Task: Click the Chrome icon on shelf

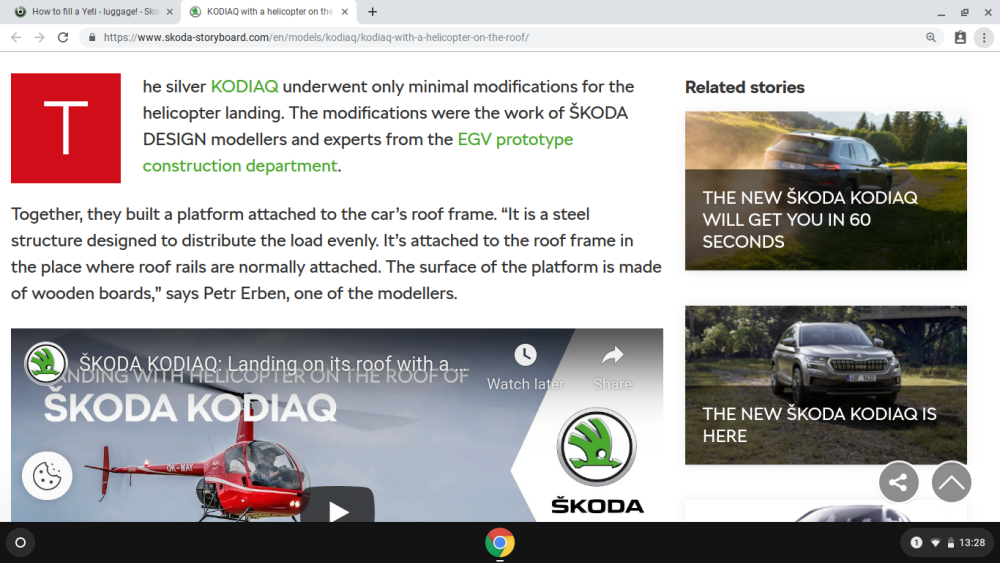Action: pos(500,543)
